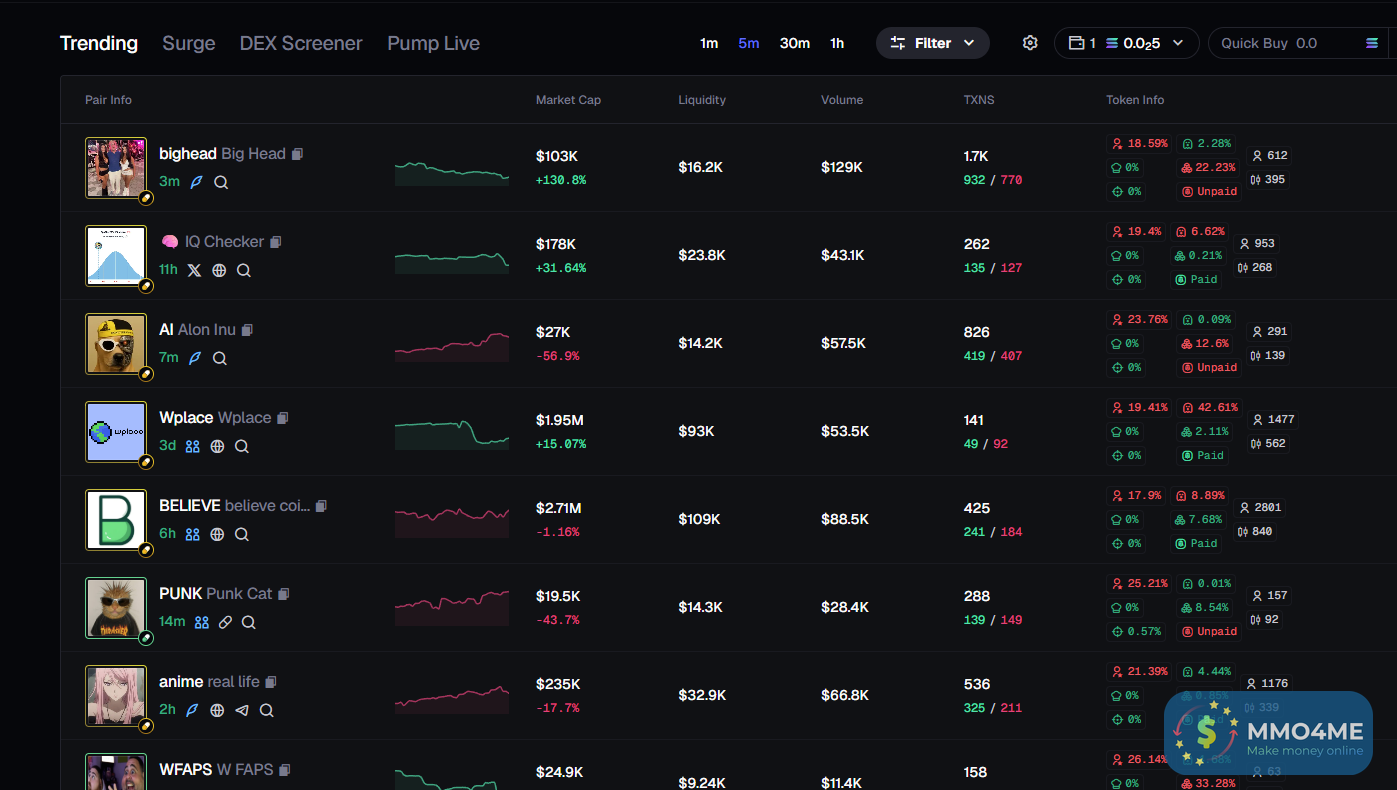Screen dimensions: 1397x790
Task: Open the wallet balance dropdown
Action: point(1126,43)
